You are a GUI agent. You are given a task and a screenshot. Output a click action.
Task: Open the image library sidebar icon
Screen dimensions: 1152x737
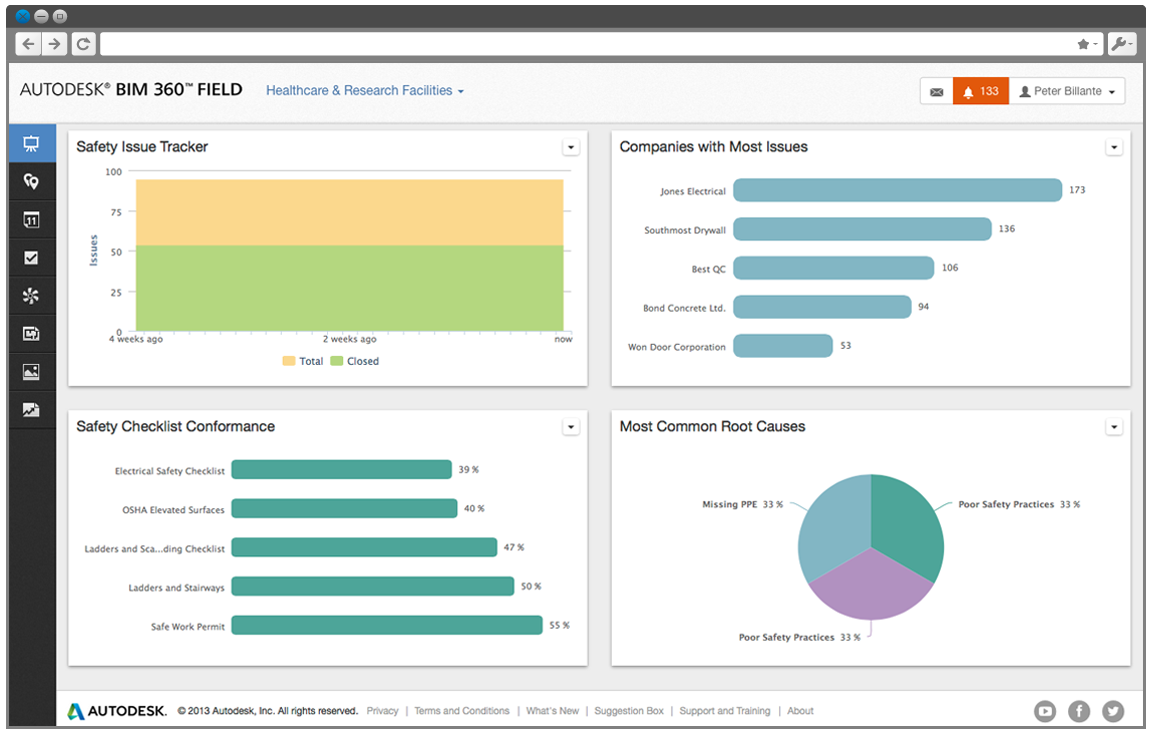(31, 371)
